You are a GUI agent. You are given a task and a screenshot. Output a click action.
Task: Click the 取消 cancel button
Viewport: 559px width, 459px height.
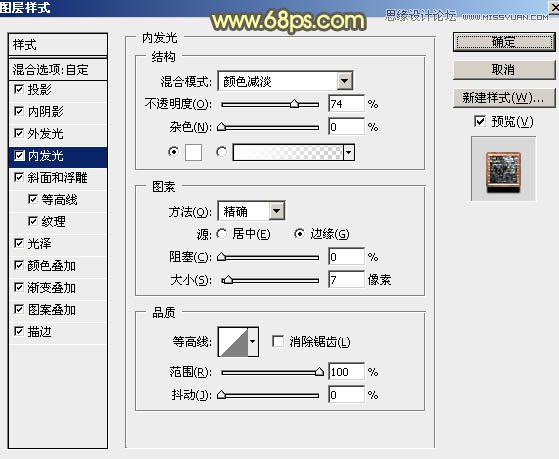tap(504, 70)
